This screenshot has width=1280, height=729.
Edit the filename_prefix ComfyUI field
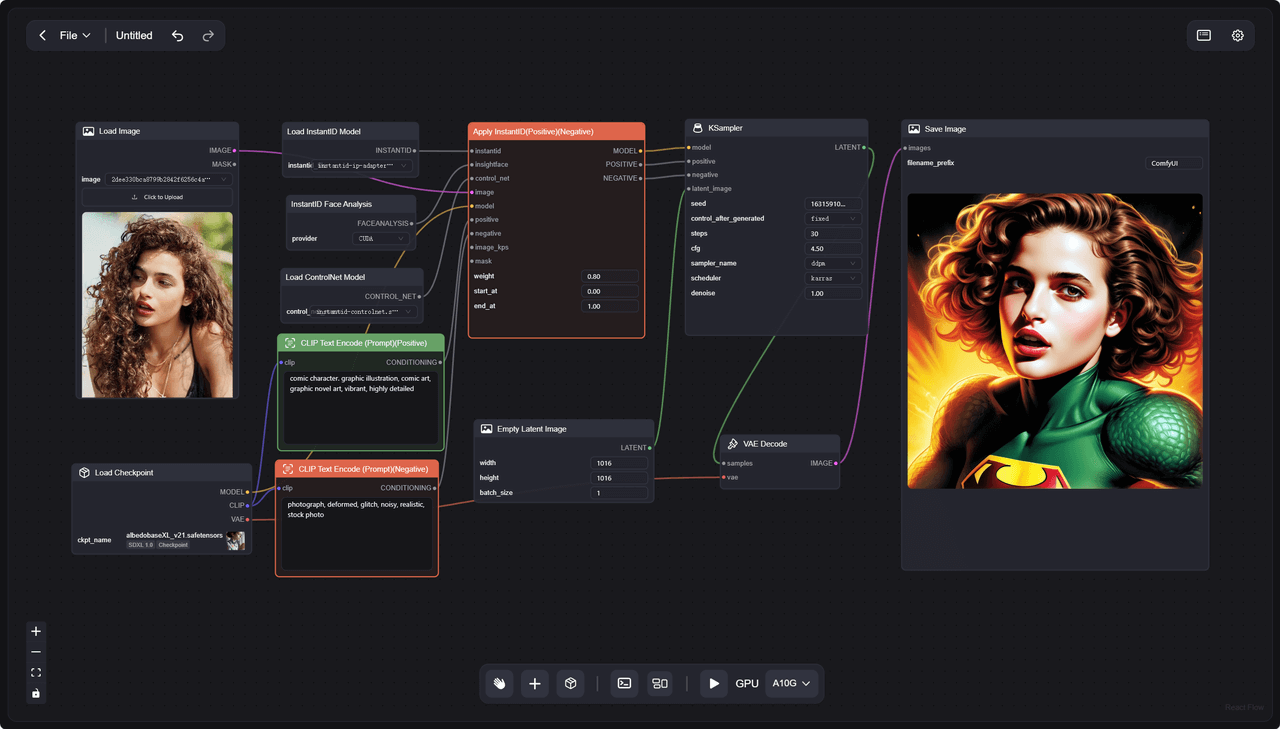pyautogui.click(x=1174, y=163)
